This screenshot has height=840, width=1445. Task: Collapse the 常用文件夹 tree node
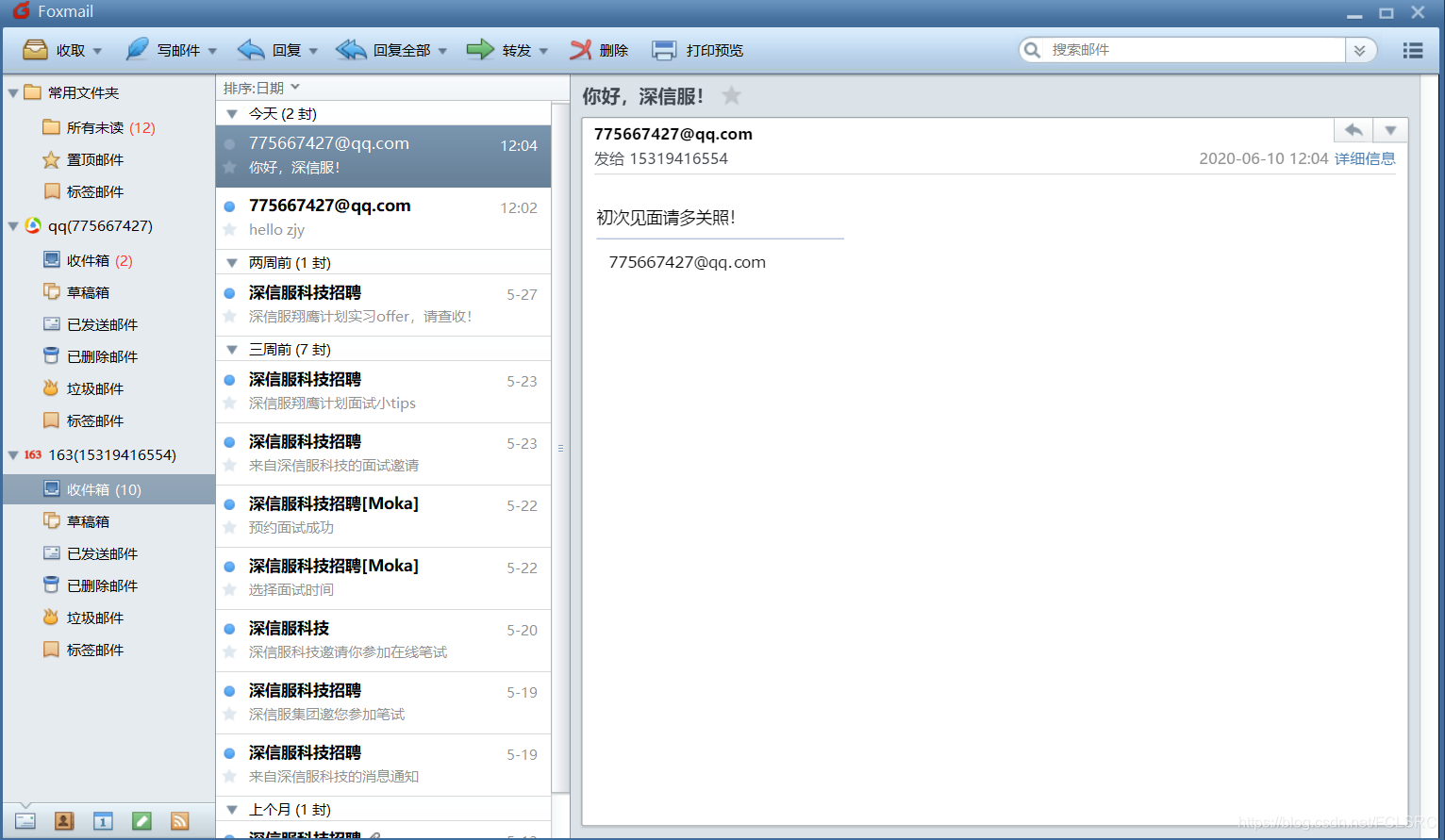pos(13,92)
